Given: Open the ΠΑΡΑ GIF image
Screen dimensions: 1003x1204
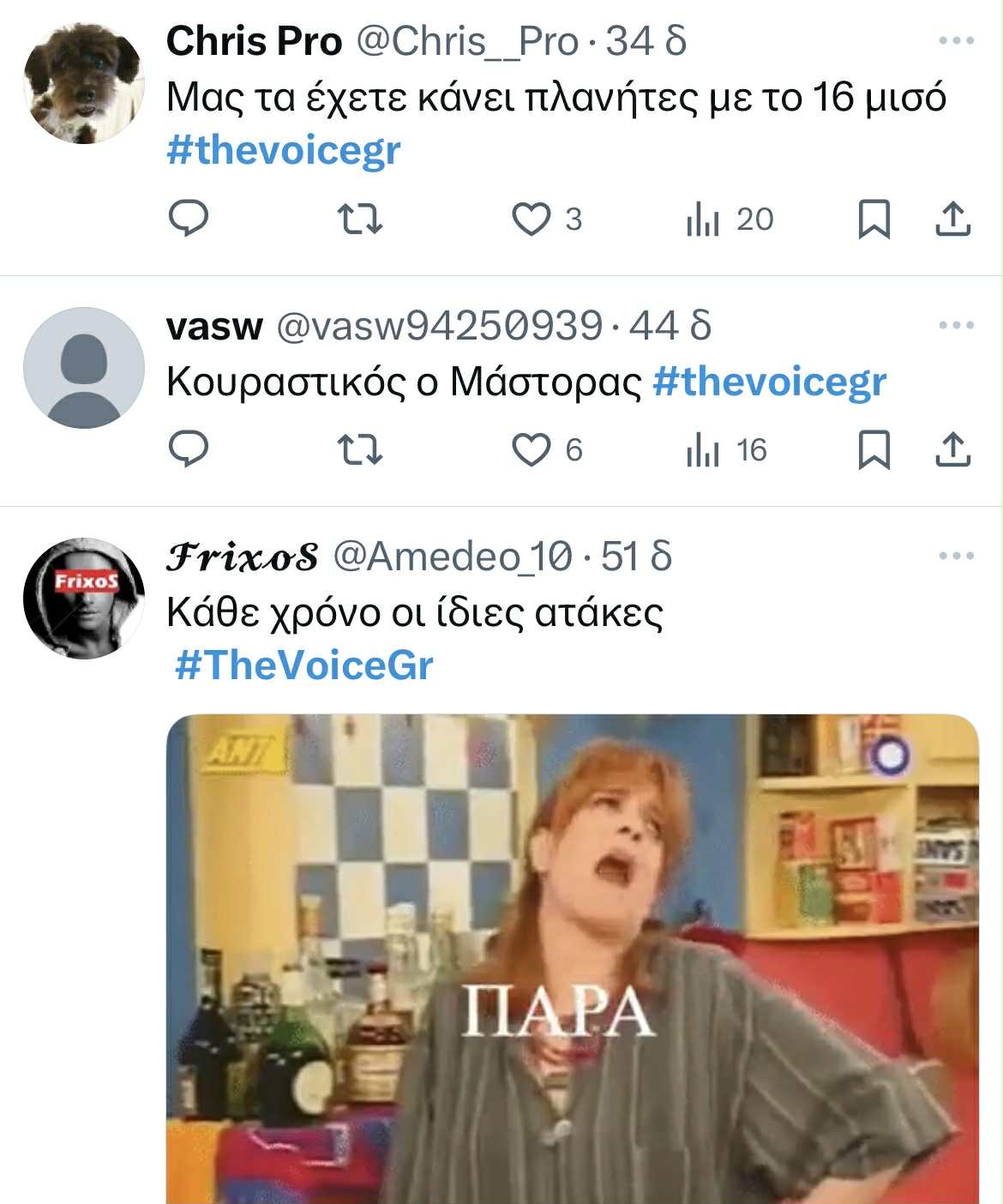Looking at the screenshot, I should point(573,959).
